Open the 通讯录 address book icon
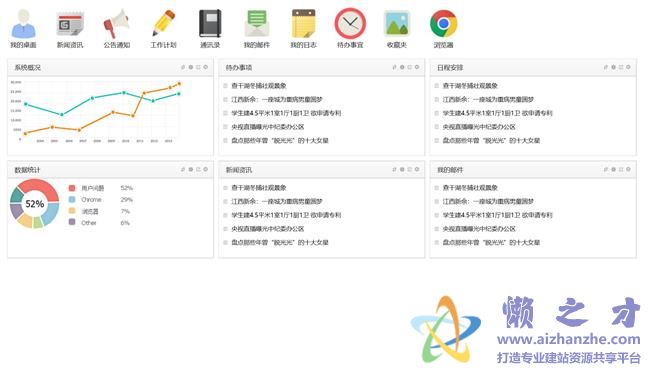650x368 pixels. pyautogui.click(x=210, y=23)
